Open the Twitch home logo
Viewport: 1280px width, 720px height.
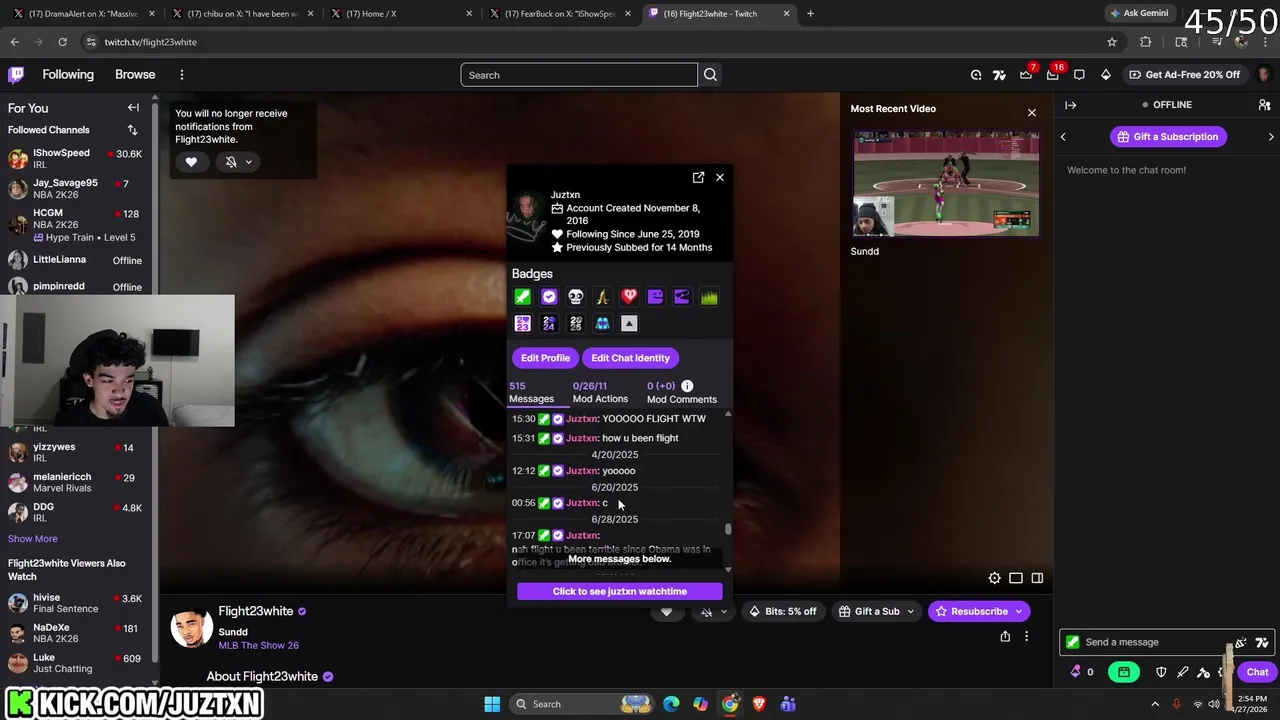click(x=16, y=75)
